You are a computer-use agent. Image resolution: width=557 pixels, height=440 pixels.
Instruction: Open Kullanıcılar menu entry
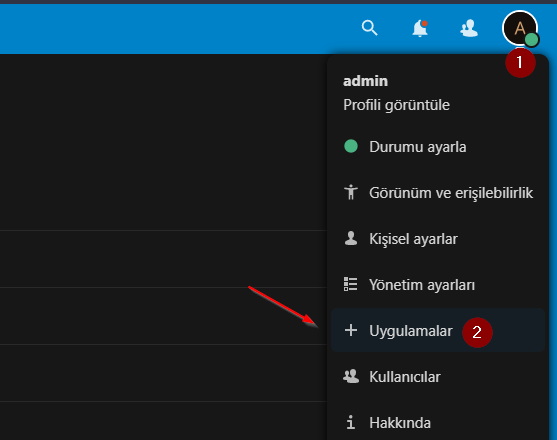click(x=438, y=376)
